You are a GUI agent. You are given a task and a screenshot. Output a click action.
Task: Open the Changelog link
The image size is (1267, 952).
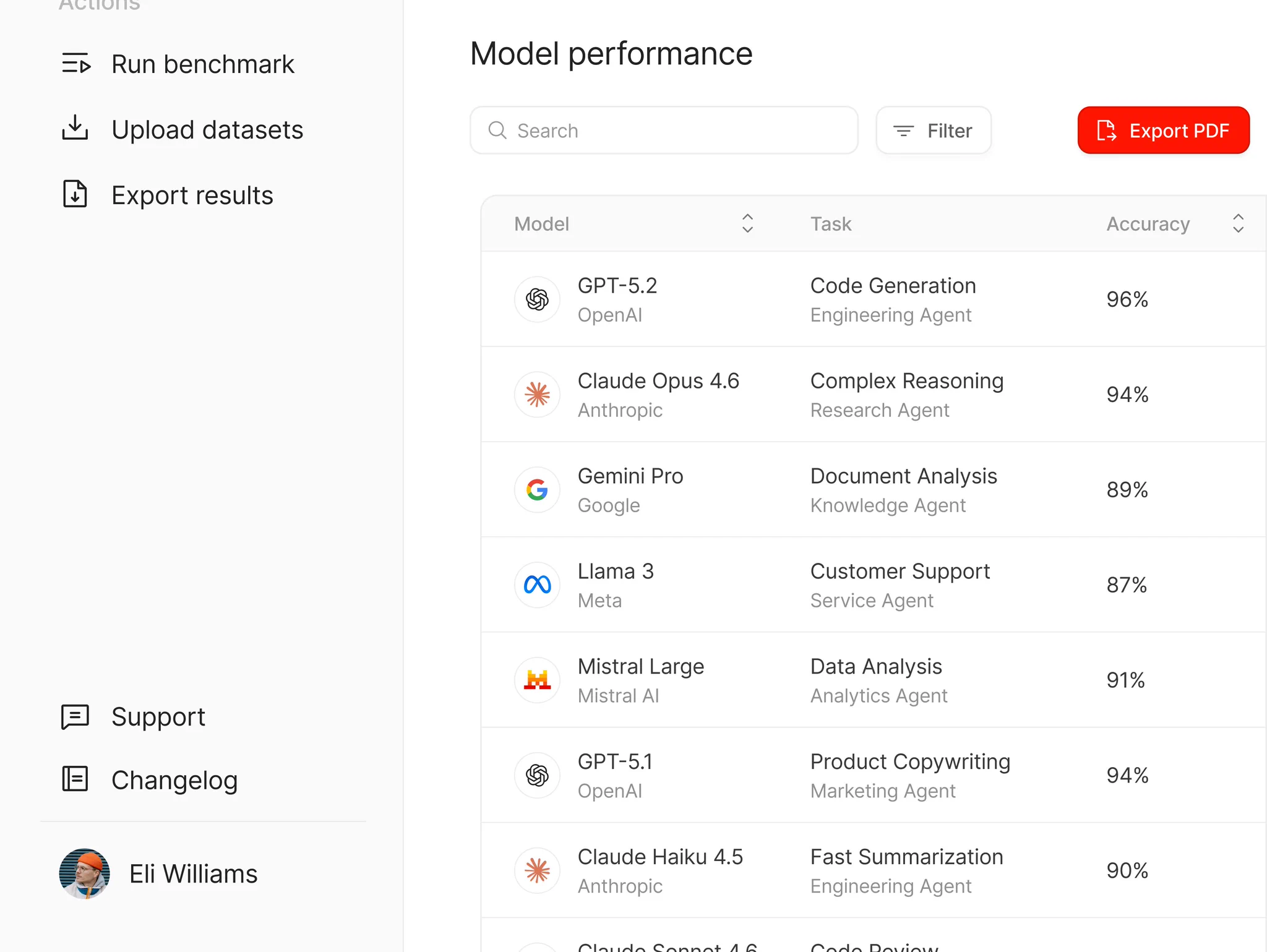tap(149, 780)
